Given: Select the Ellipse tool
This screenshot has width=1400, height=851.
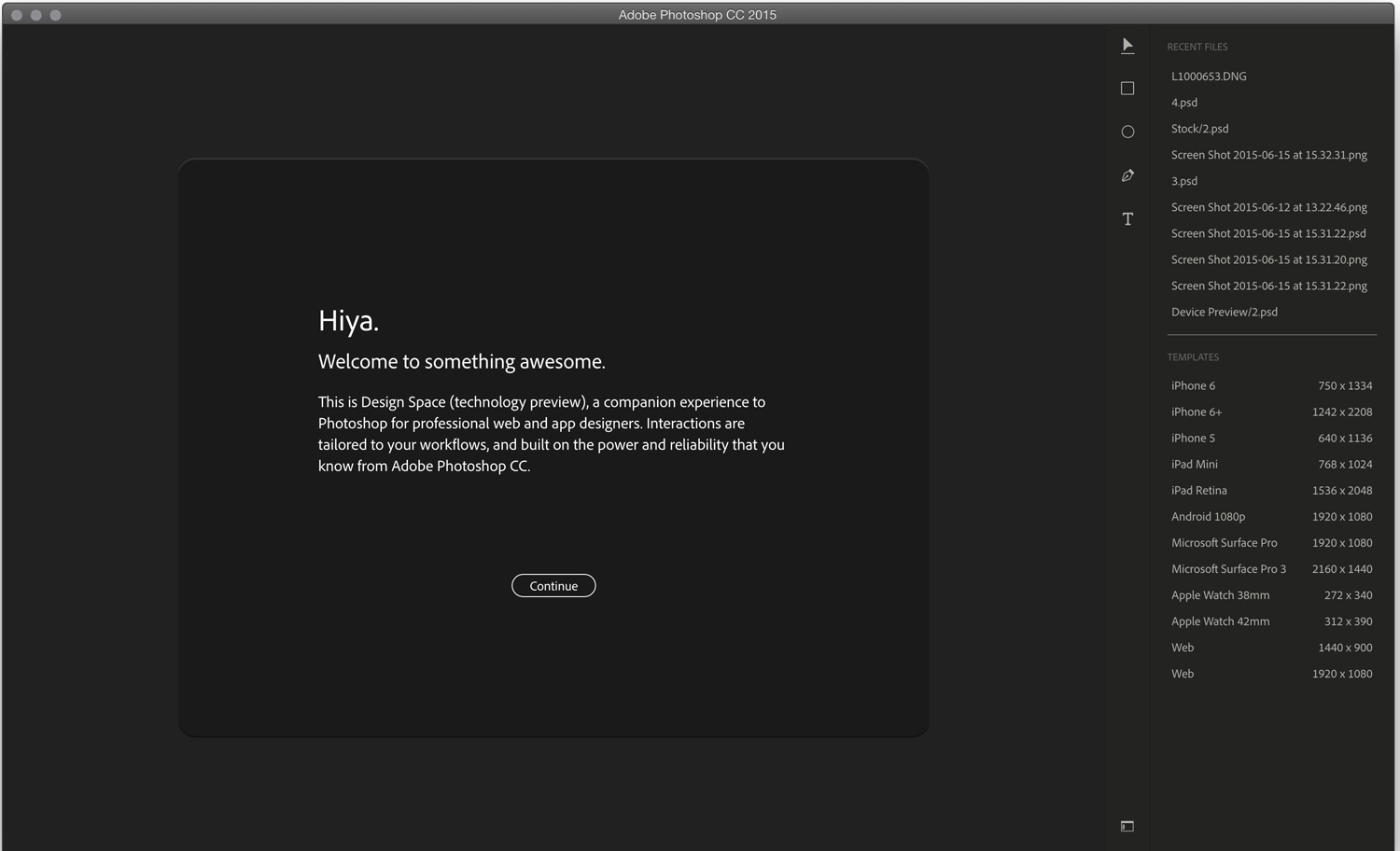Looking at the screenshot, I should point(1127,132).
